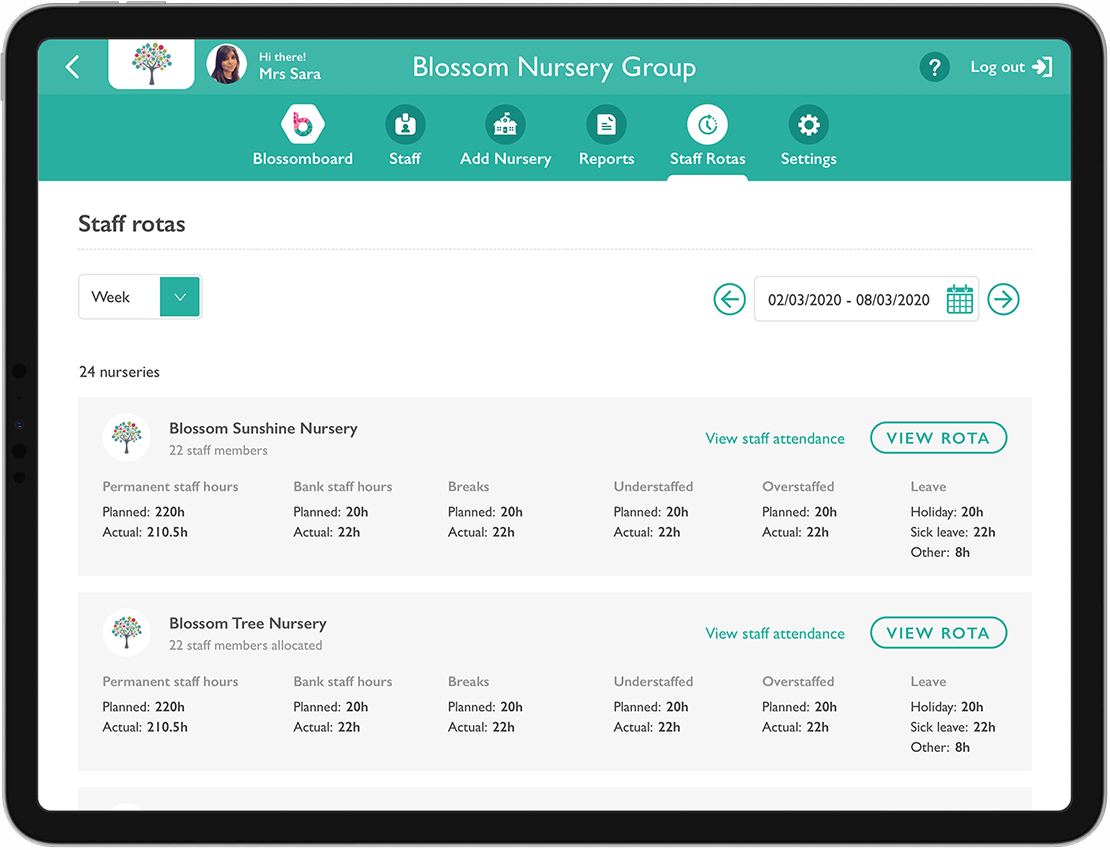
Task: View staff attendance for Blossom Tree Nursery
Action: click(774, 633)
